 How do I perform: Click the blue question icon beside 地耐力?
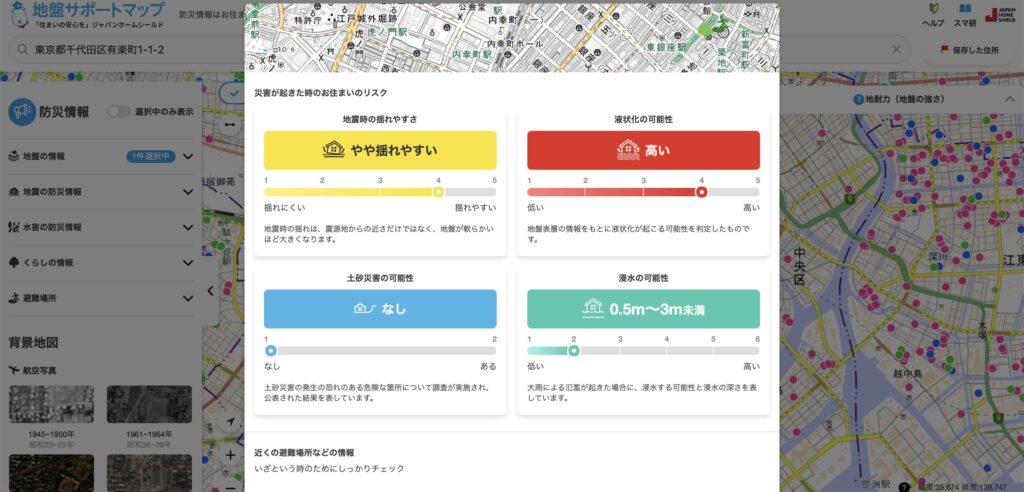(858, 100)
